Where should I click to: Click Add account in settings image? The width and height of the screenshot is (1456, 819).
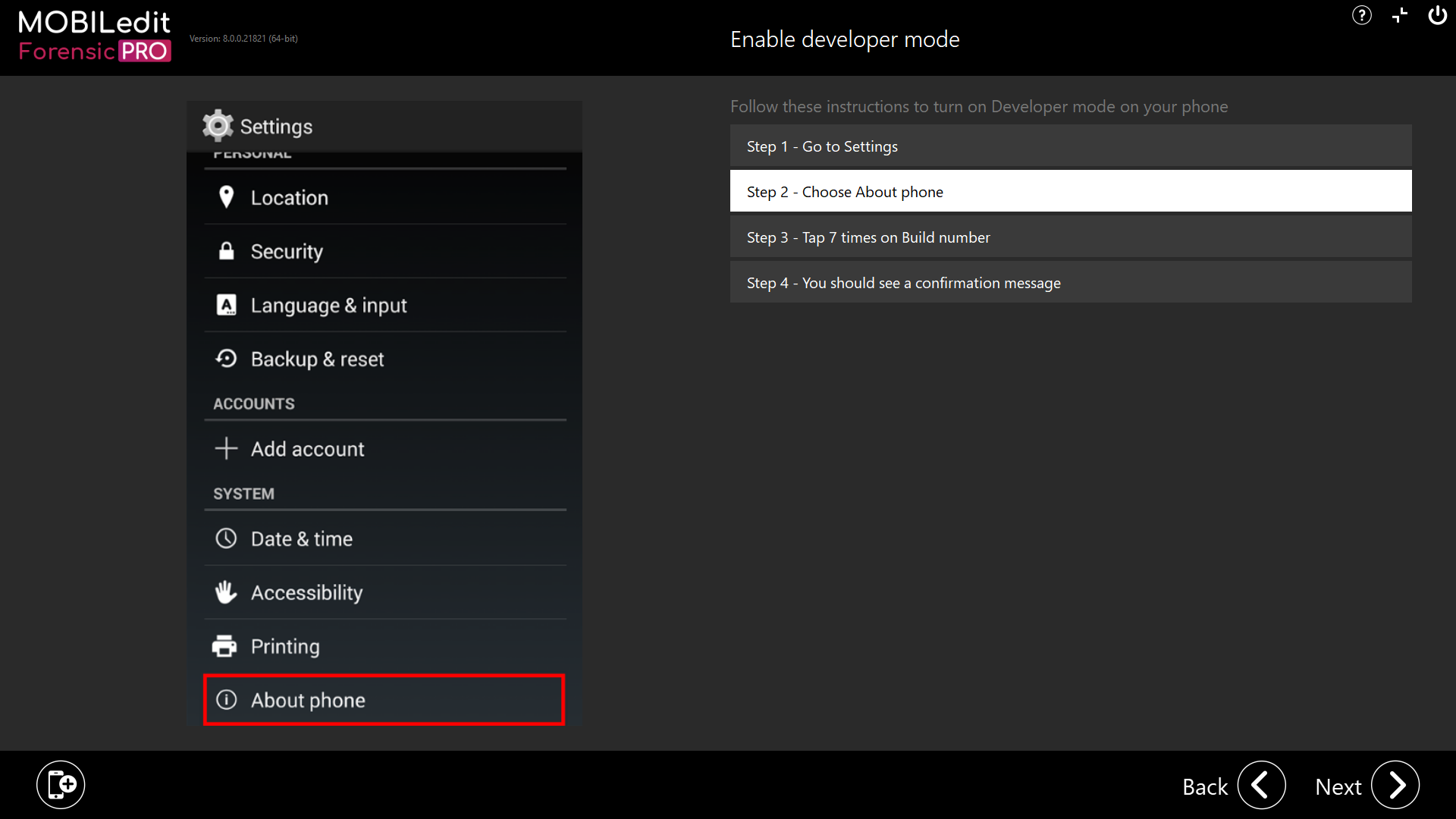307,449
